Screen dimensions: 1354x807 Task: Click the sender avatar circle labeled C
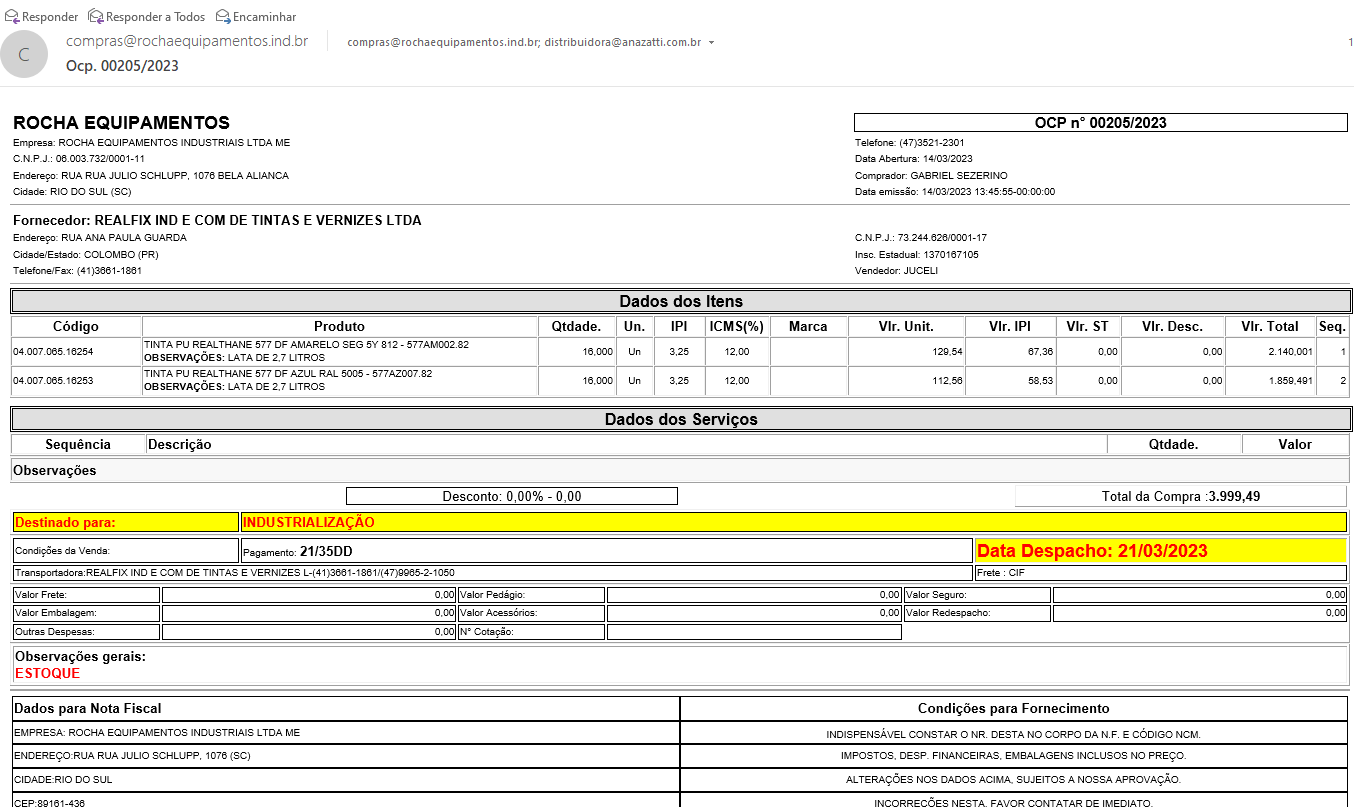pyautogui.click(x=25, y=54)
